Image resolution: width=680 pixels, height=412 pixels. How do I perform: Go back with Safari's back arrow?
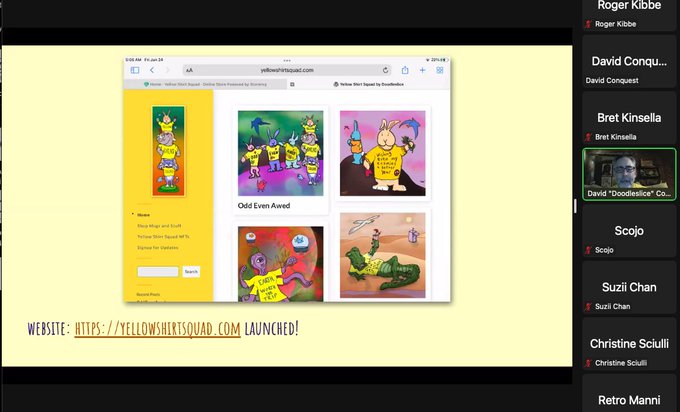pyautogui.click(x=152, y=70)
